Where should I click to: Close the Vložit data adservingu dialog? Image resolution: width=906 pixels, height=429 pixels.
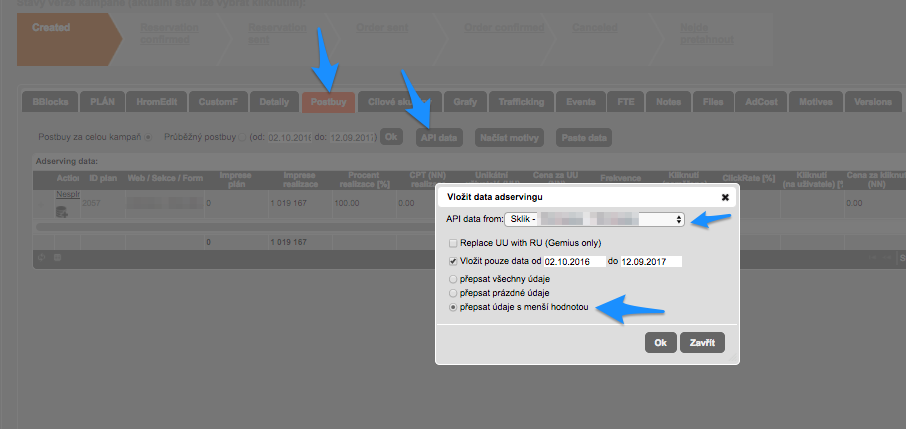tap(724, 197)
